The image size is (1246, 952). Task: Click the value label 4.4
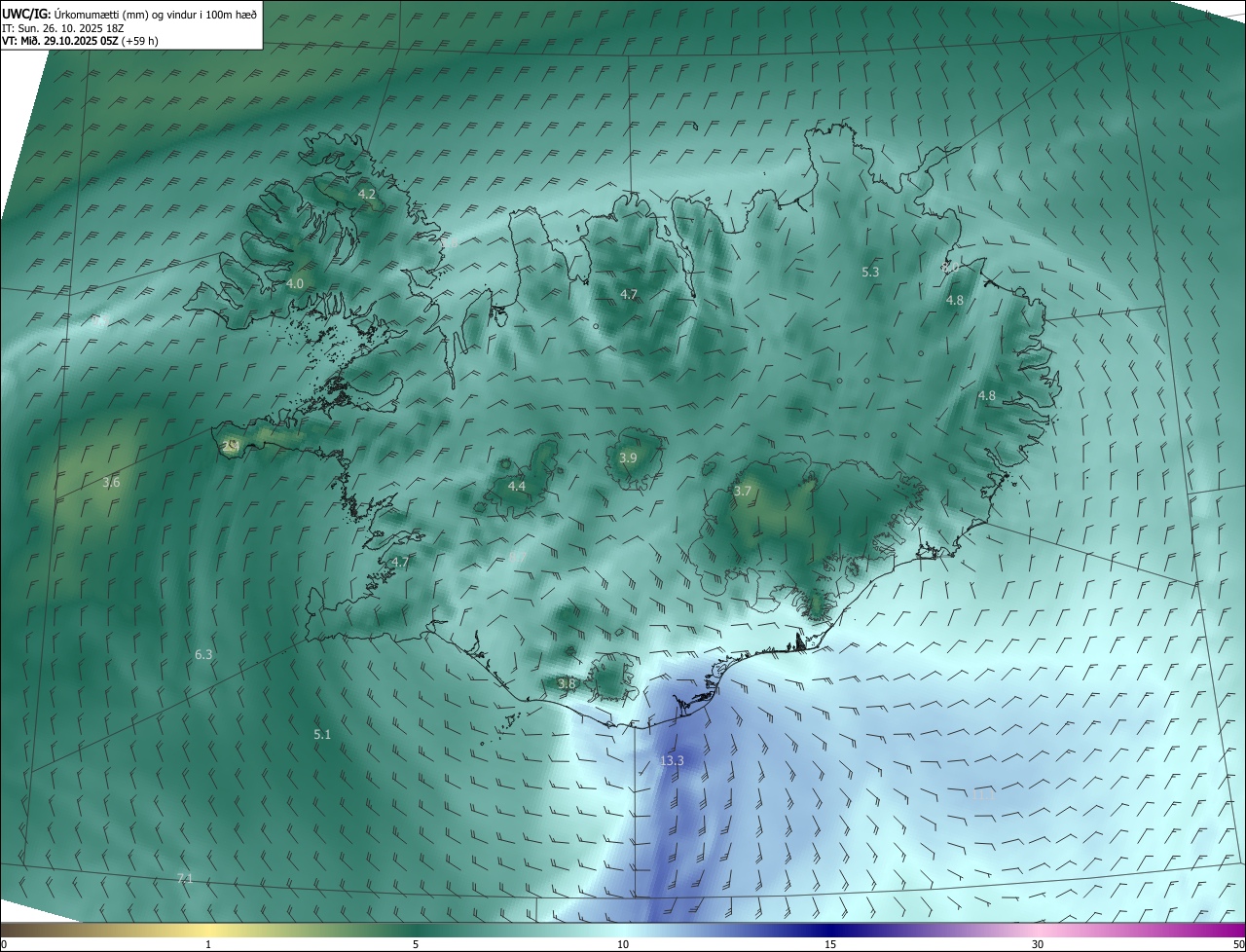pyautogui.click(x=517, y=486)
